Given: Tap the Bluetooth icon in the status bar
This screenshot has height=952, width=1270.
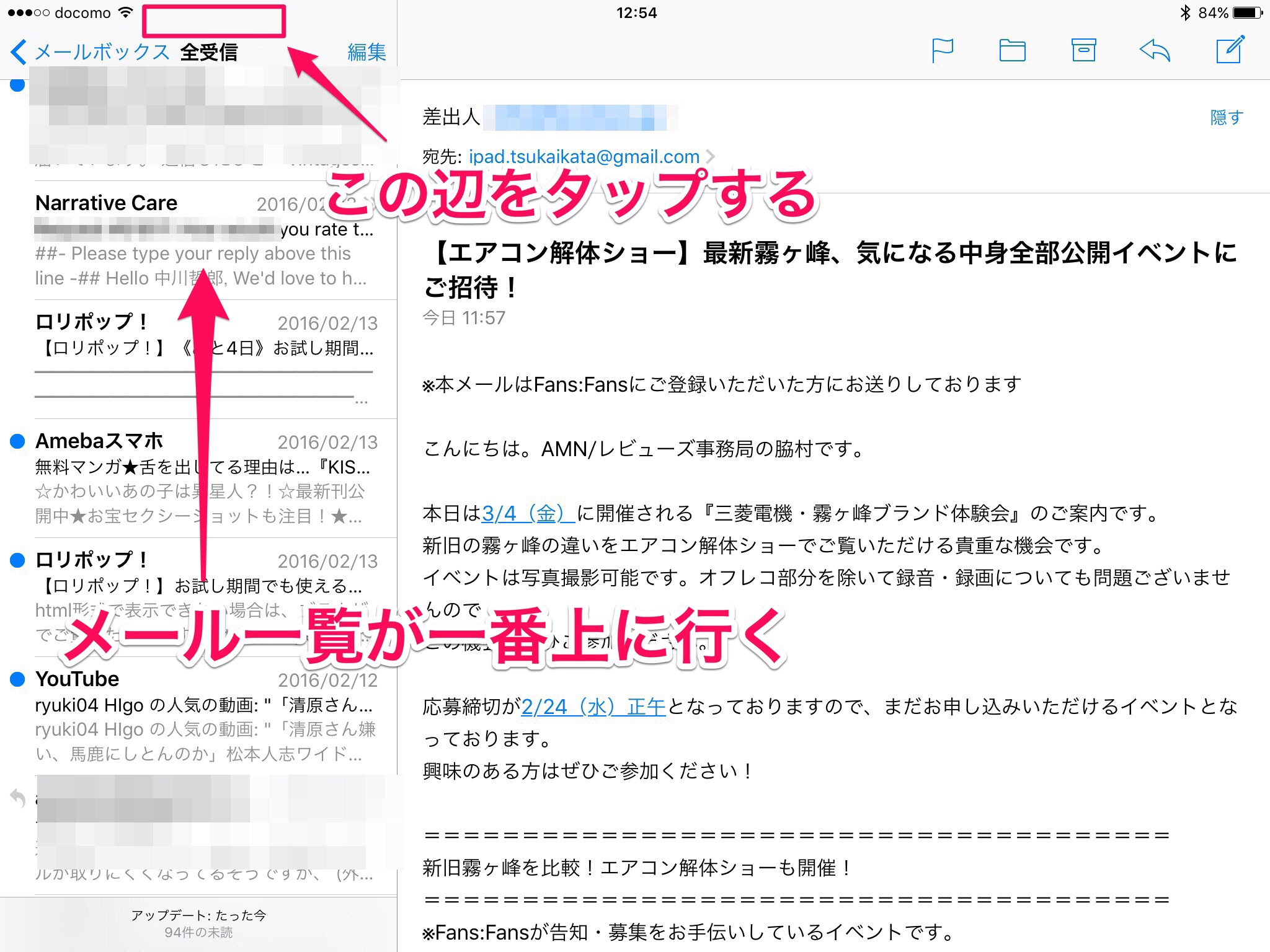Looking at the screenshot, I should tap(1185, 12).
